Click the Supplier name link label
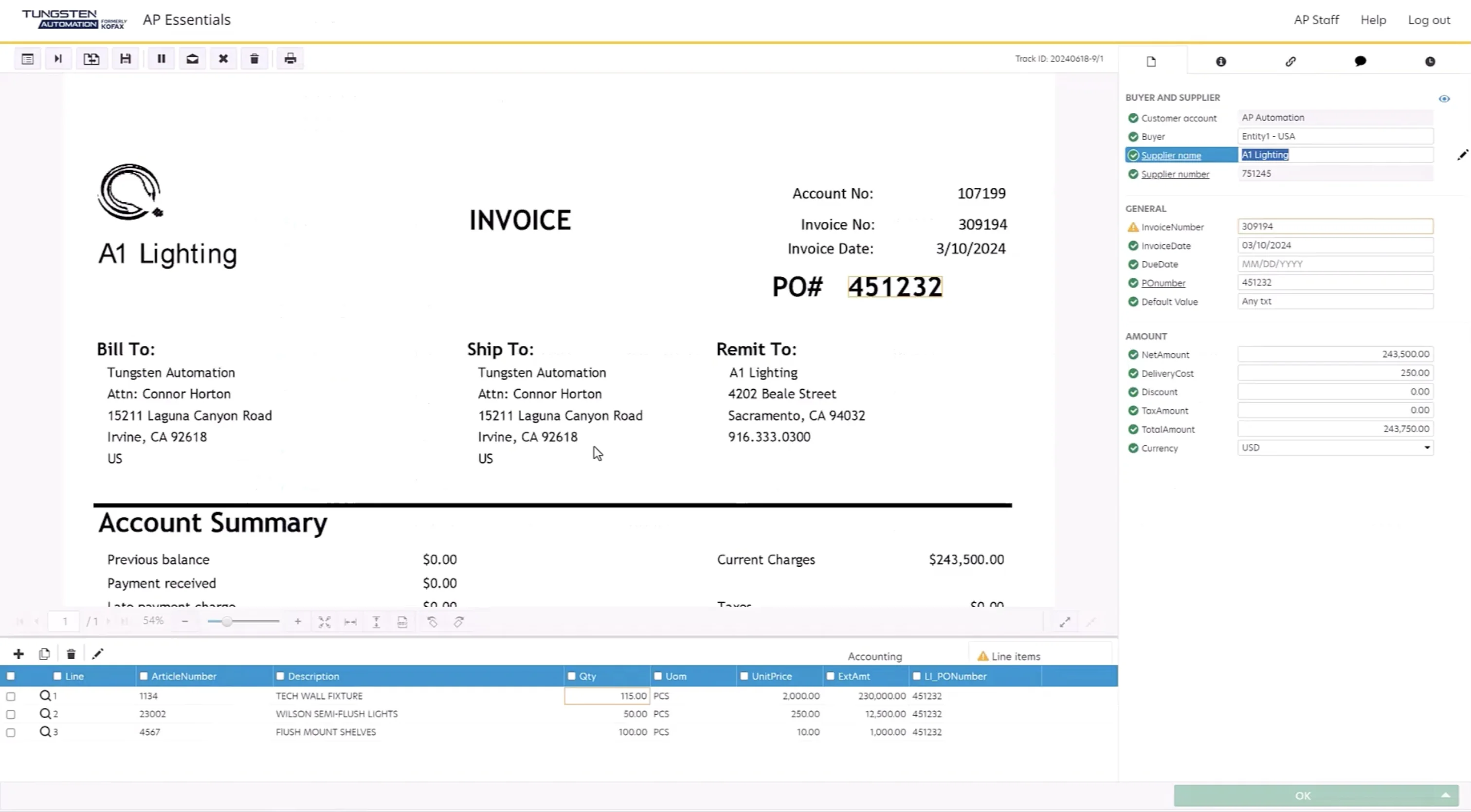Image resolution: width=1471 pixels, height=812 pixels. 1171,155
